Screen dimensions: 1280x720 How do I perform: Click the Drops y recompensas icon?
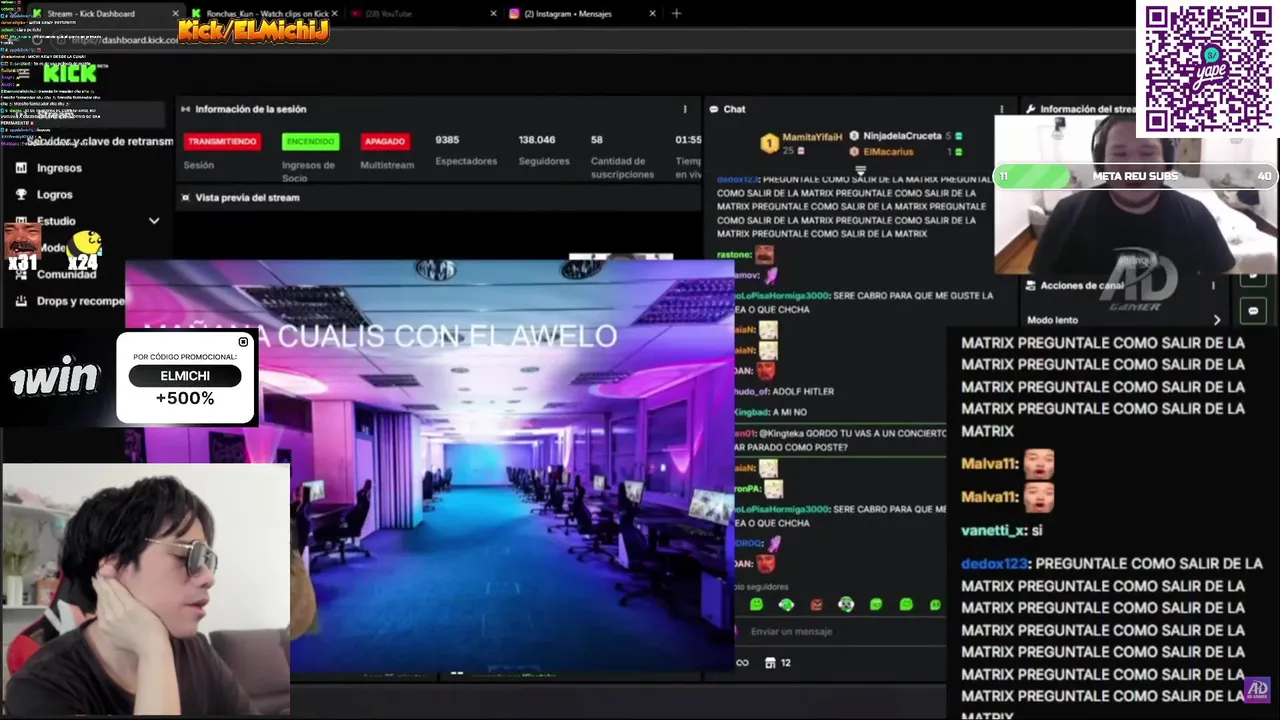(x=21, y=300)
